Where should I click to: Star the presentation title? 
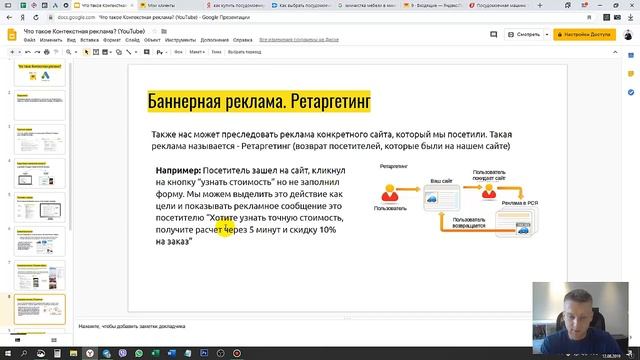tap(155, 31)
